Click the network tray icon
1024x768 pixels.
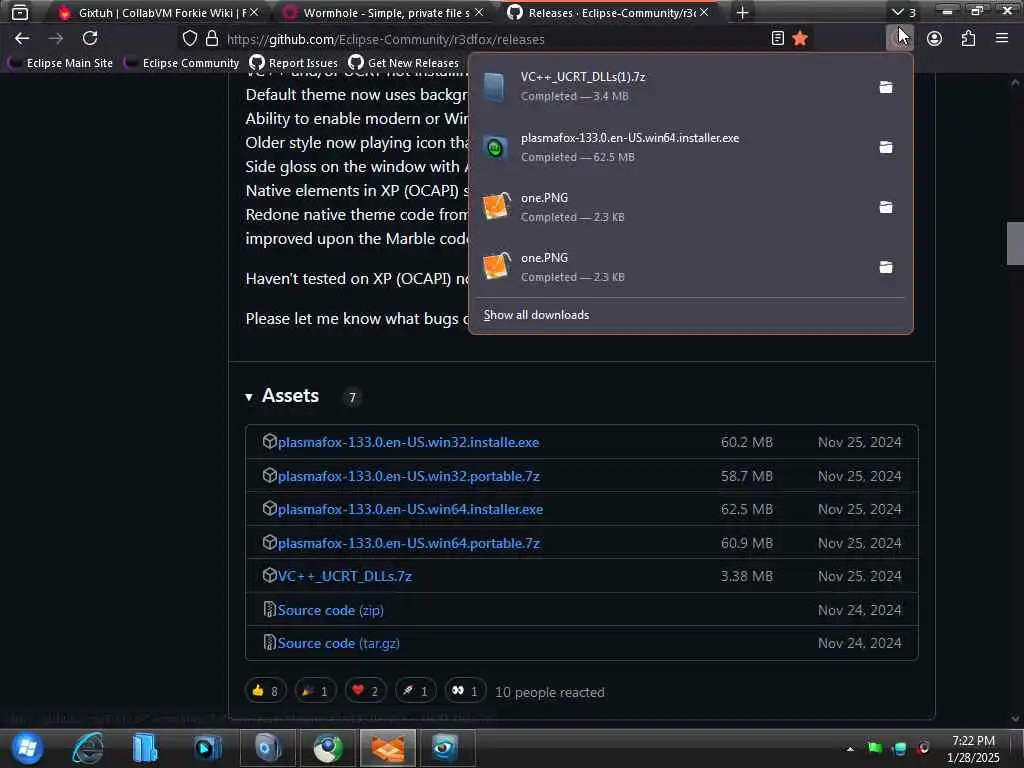(899, 748)
